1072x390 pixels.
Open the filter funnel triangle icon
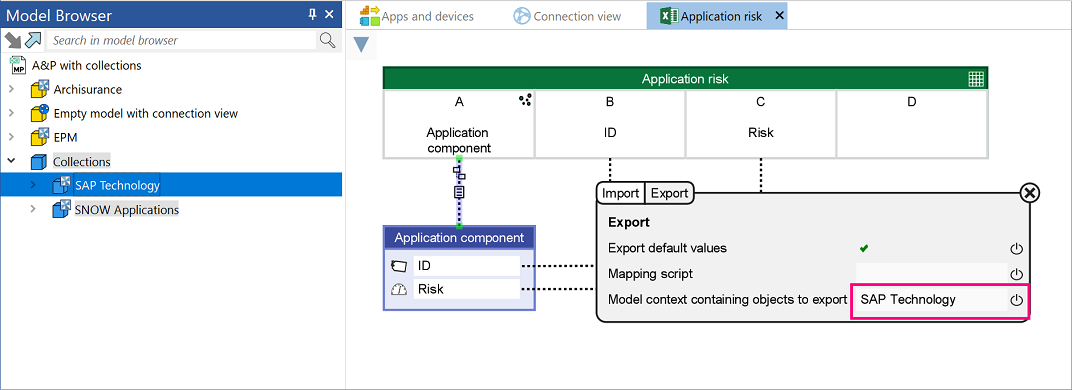[361, 46]
